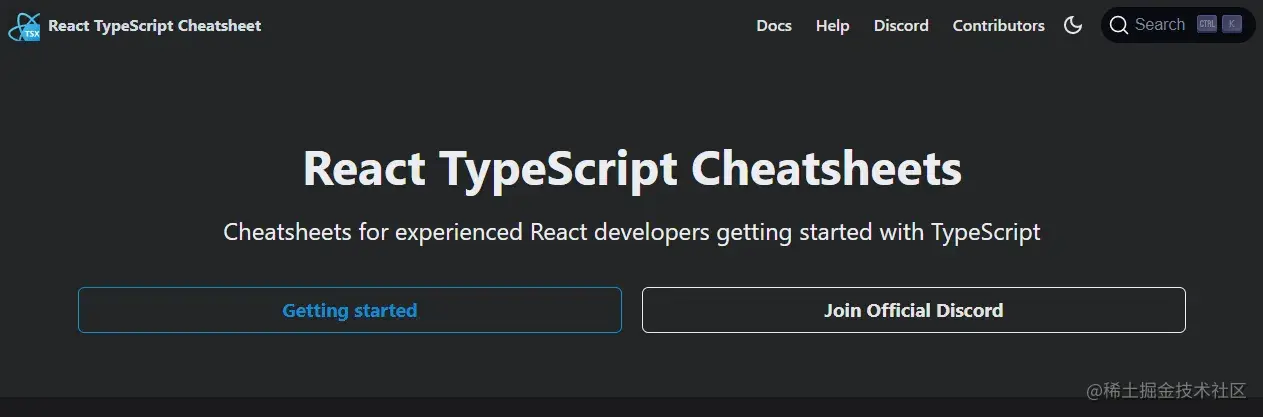Click the TSX React logo icon
The image size is (1263, 417).
(x=24, y=26)
